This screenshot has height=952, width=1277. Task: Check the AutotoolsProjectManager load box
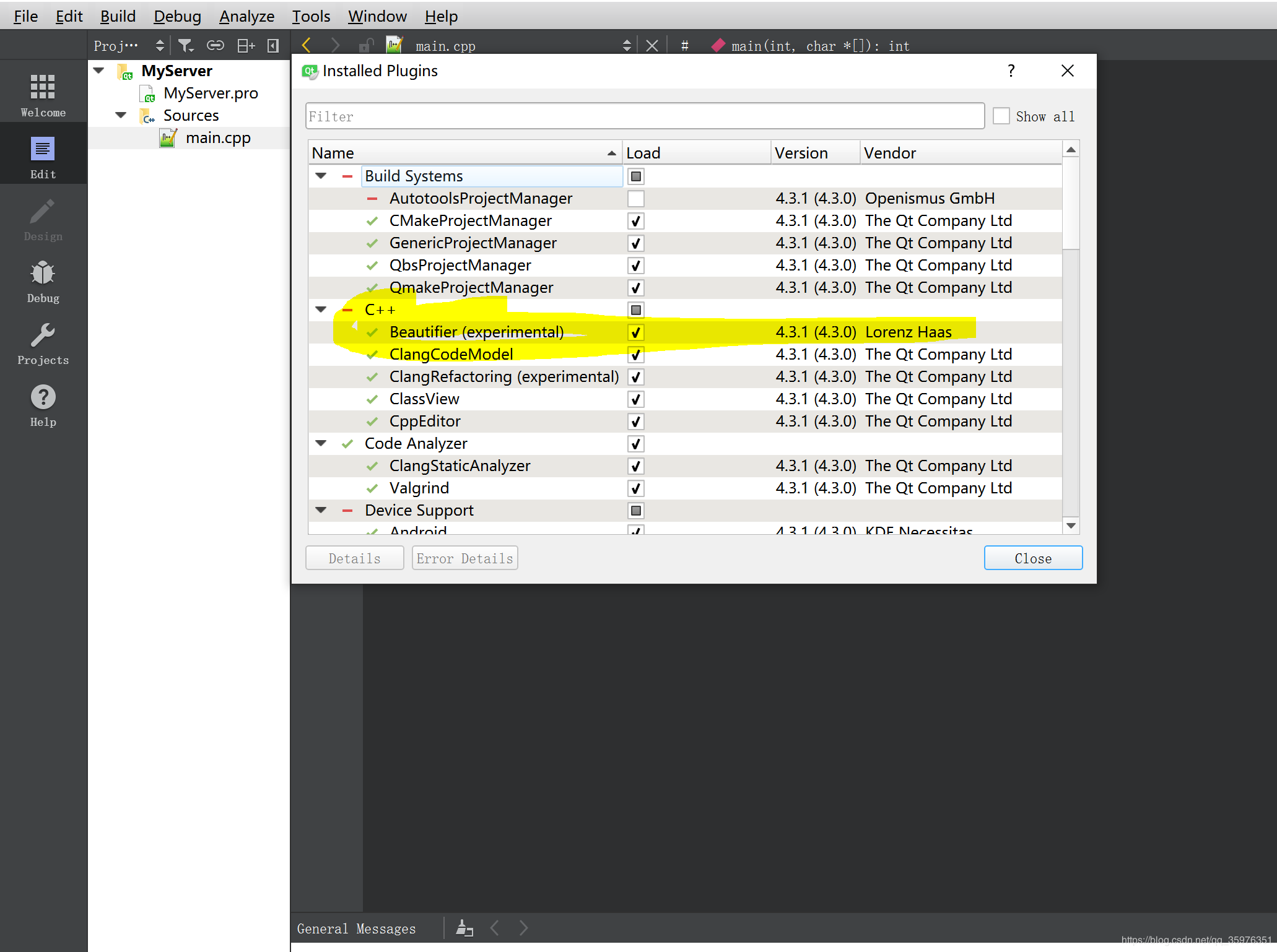tap(635, 199)
